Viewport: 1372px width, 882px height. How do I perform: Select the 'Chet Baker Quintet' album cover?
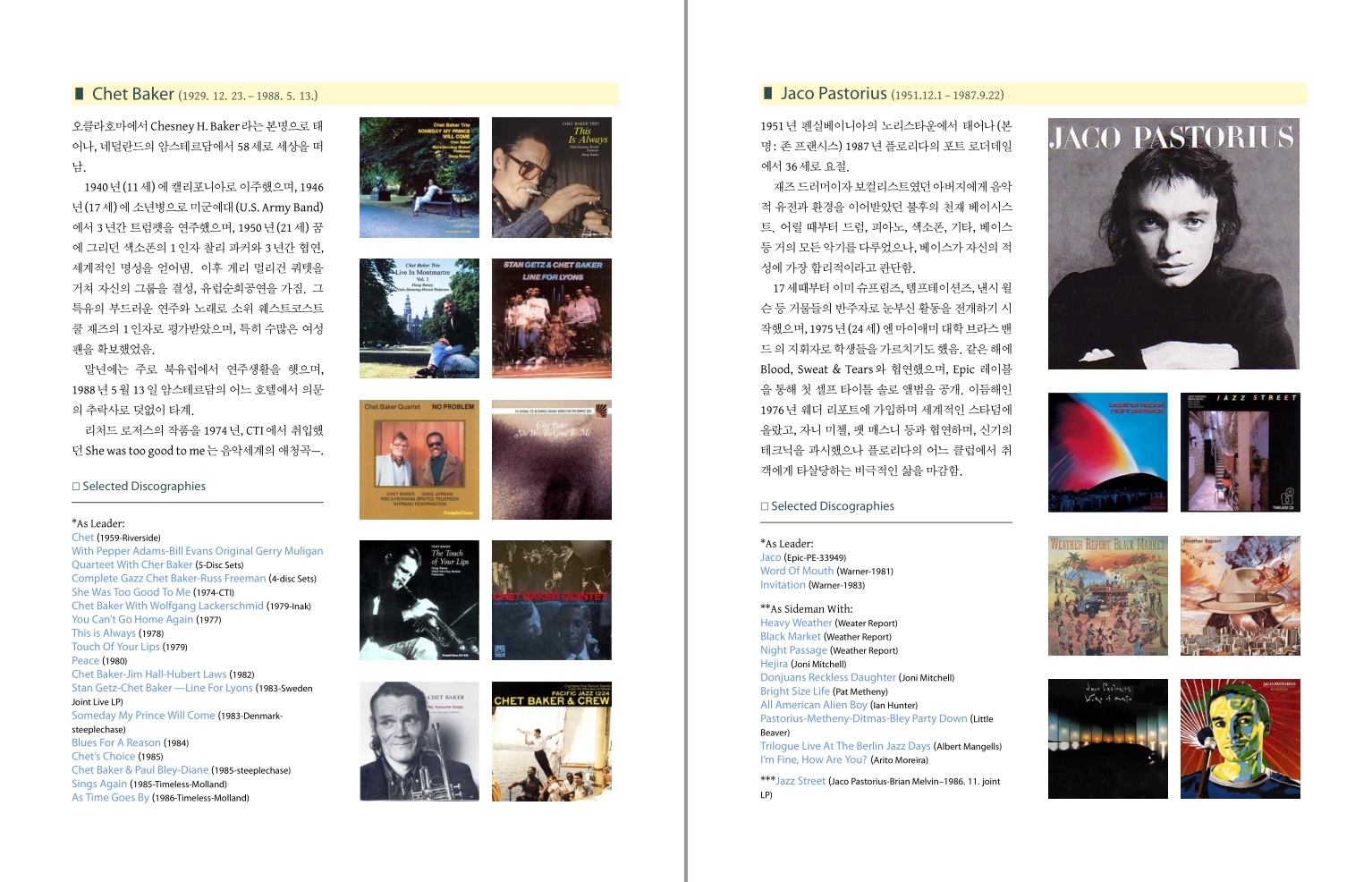point(552,600)
